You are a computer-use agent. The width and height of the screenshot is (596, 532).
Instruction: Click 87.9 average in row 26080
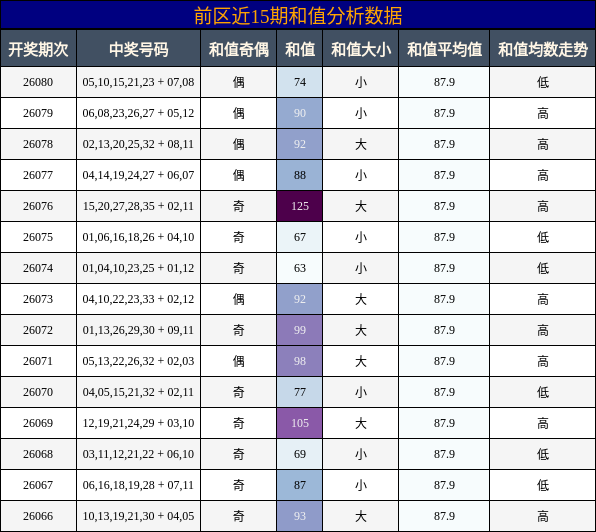pos(444,82)
